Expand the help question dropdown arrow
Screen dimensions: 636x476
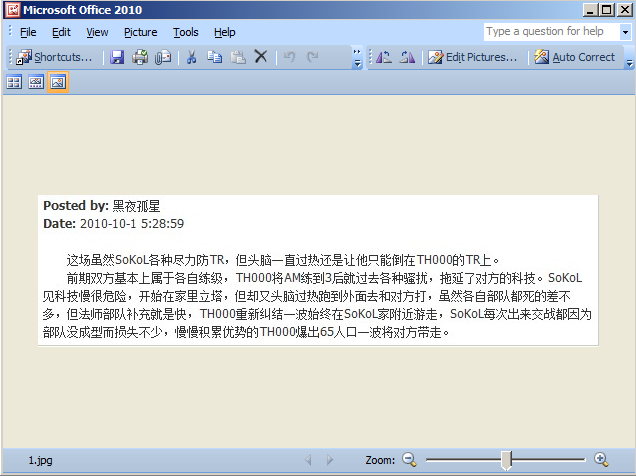625,32
